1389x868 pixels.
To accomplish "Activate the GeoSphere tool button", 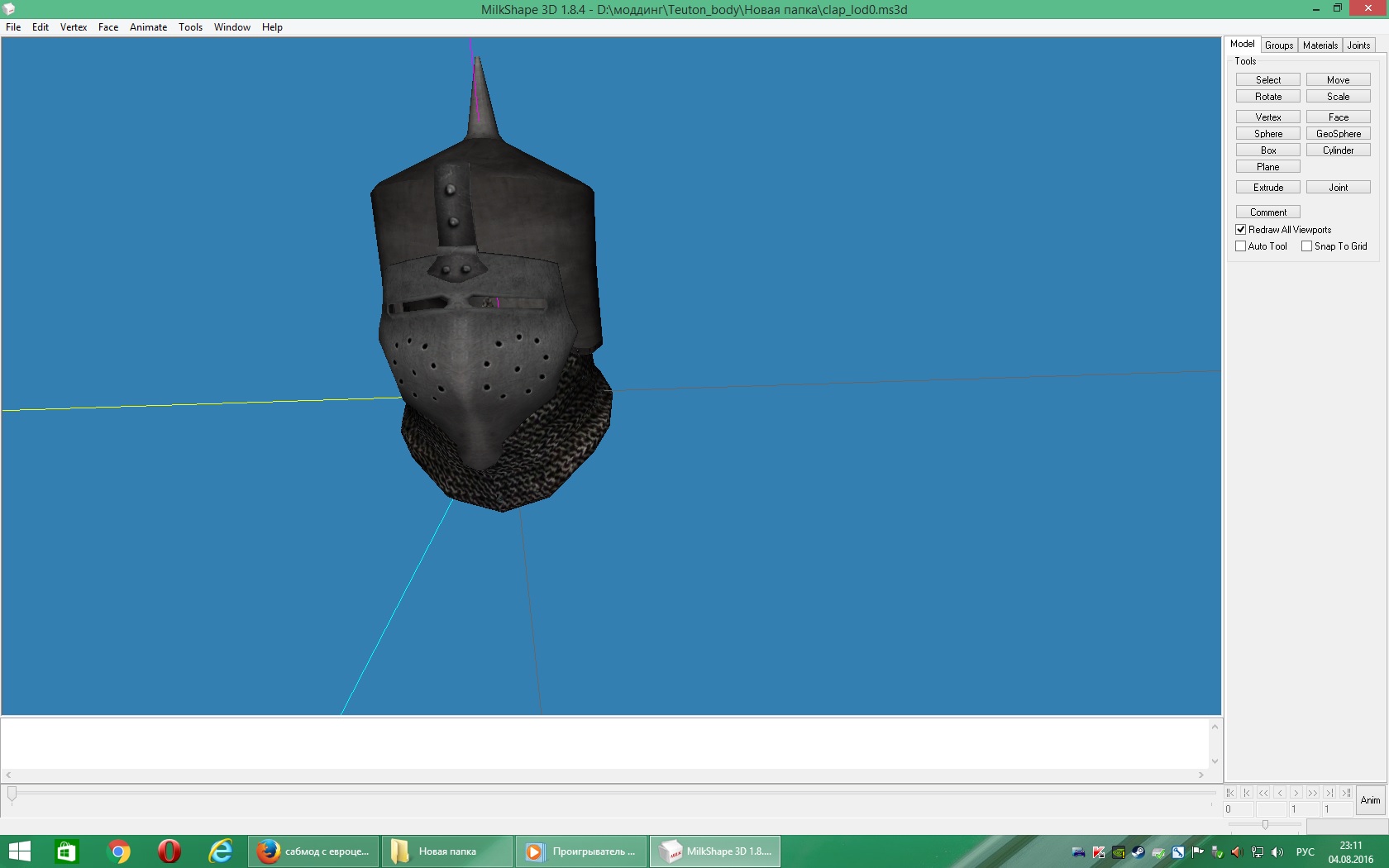I will [x=1339, y=134].
